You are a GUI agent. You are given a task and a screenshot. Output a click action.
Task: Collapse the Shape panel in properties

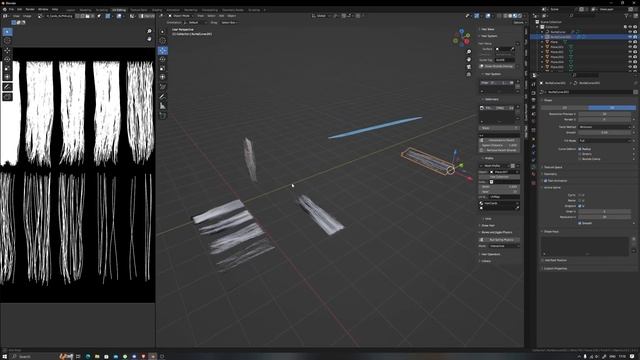(x=548, y=100)
